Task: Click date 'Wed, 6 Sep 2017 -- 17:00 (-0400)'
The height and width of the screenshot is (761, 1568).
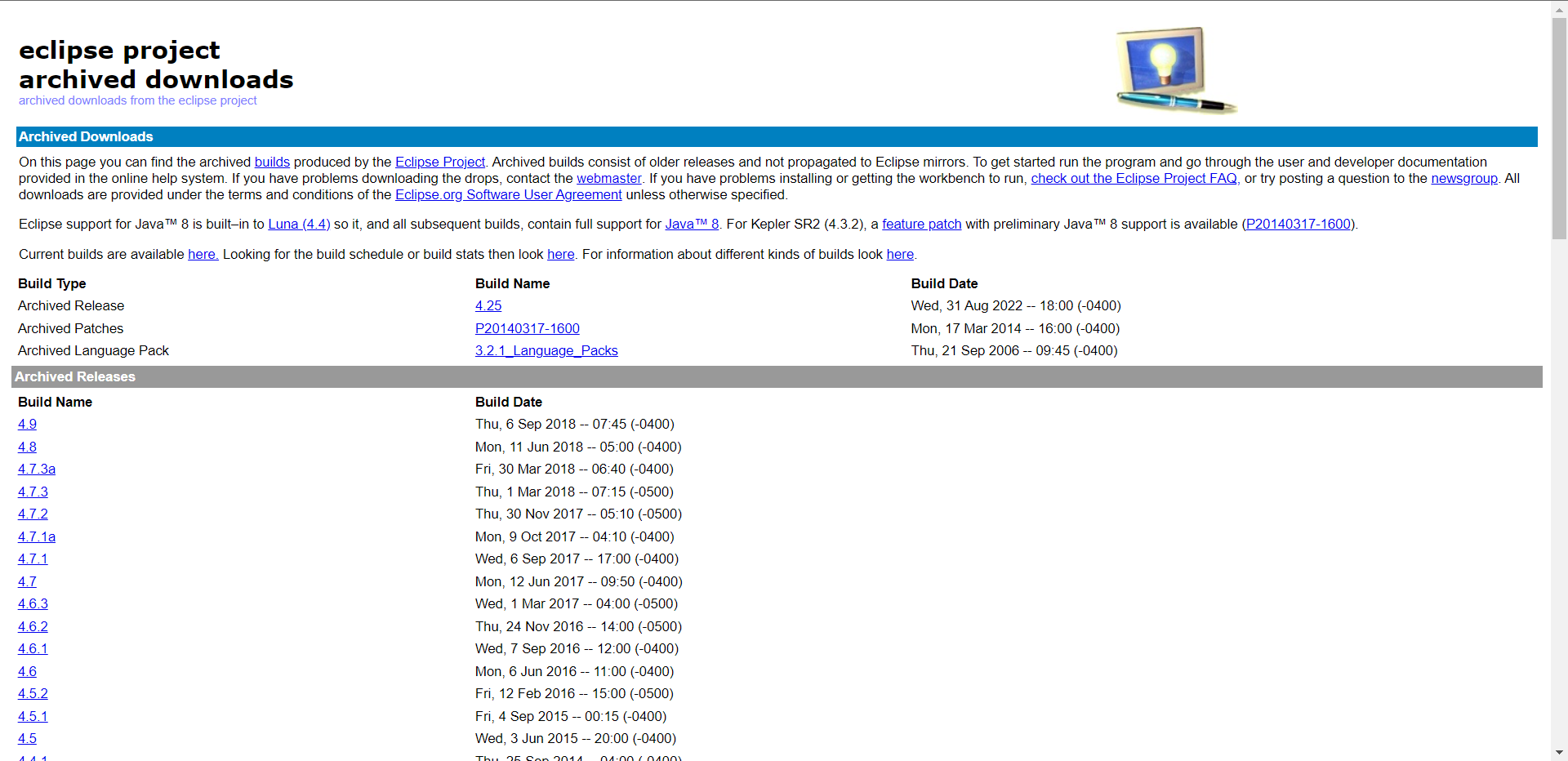Action: 577,559
